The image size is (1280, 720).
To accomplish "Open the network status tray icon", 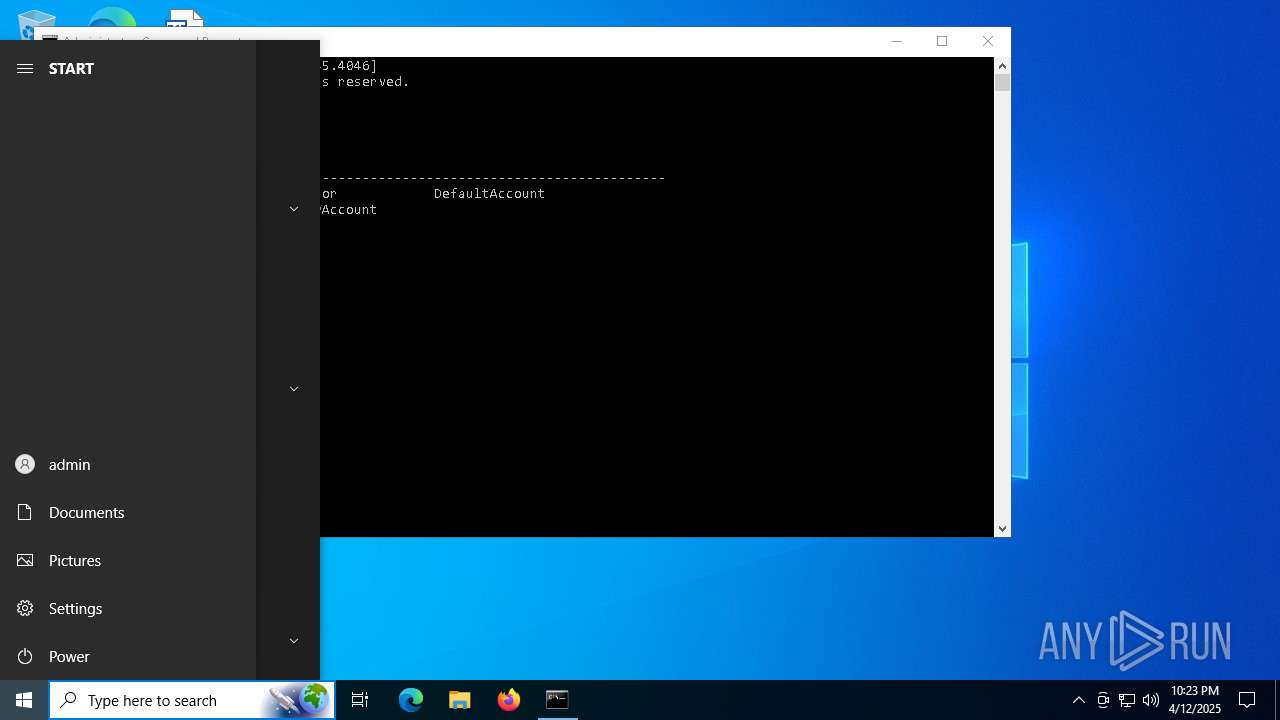I will click(1127, 700).
